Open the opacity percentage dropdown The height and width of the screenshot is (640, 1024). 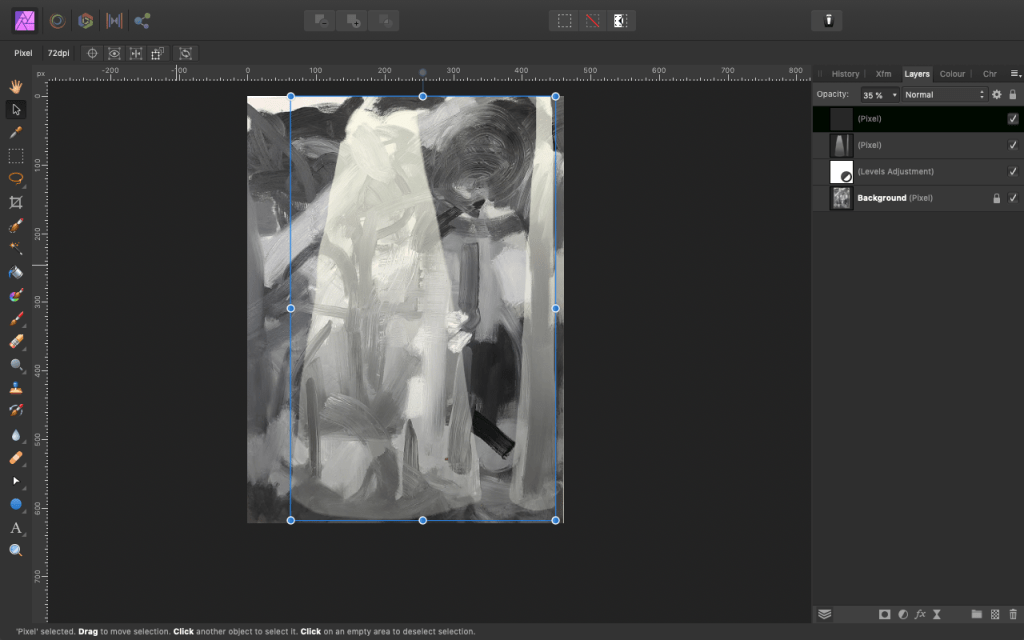[894, 95]
